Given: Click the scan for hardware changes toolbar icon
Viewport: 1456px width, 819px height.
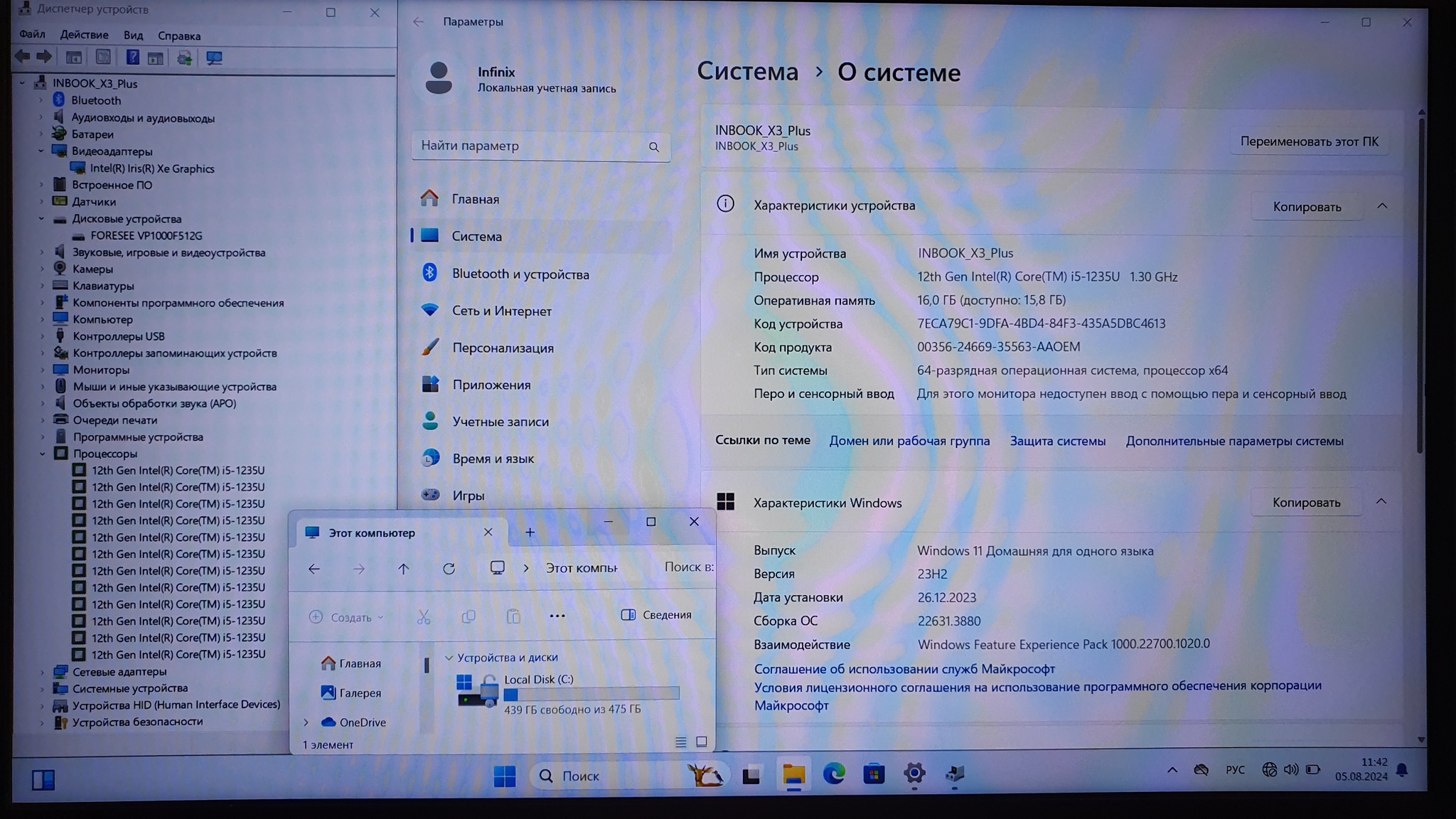Looking at the screenshot, I should 214,58.
